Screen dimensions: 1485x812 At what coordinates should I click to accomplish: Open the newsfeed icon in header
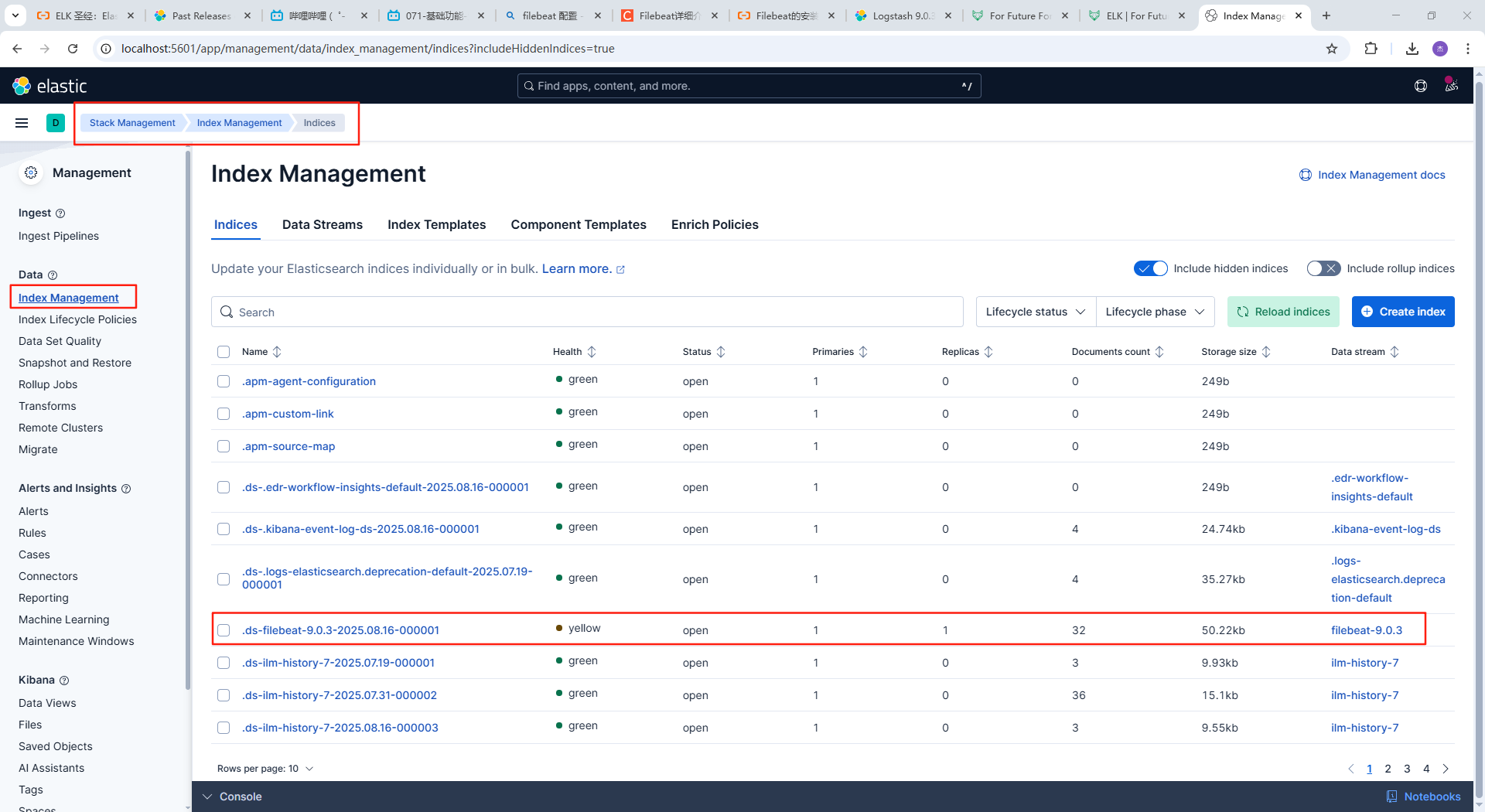(x=1451, y=85)
